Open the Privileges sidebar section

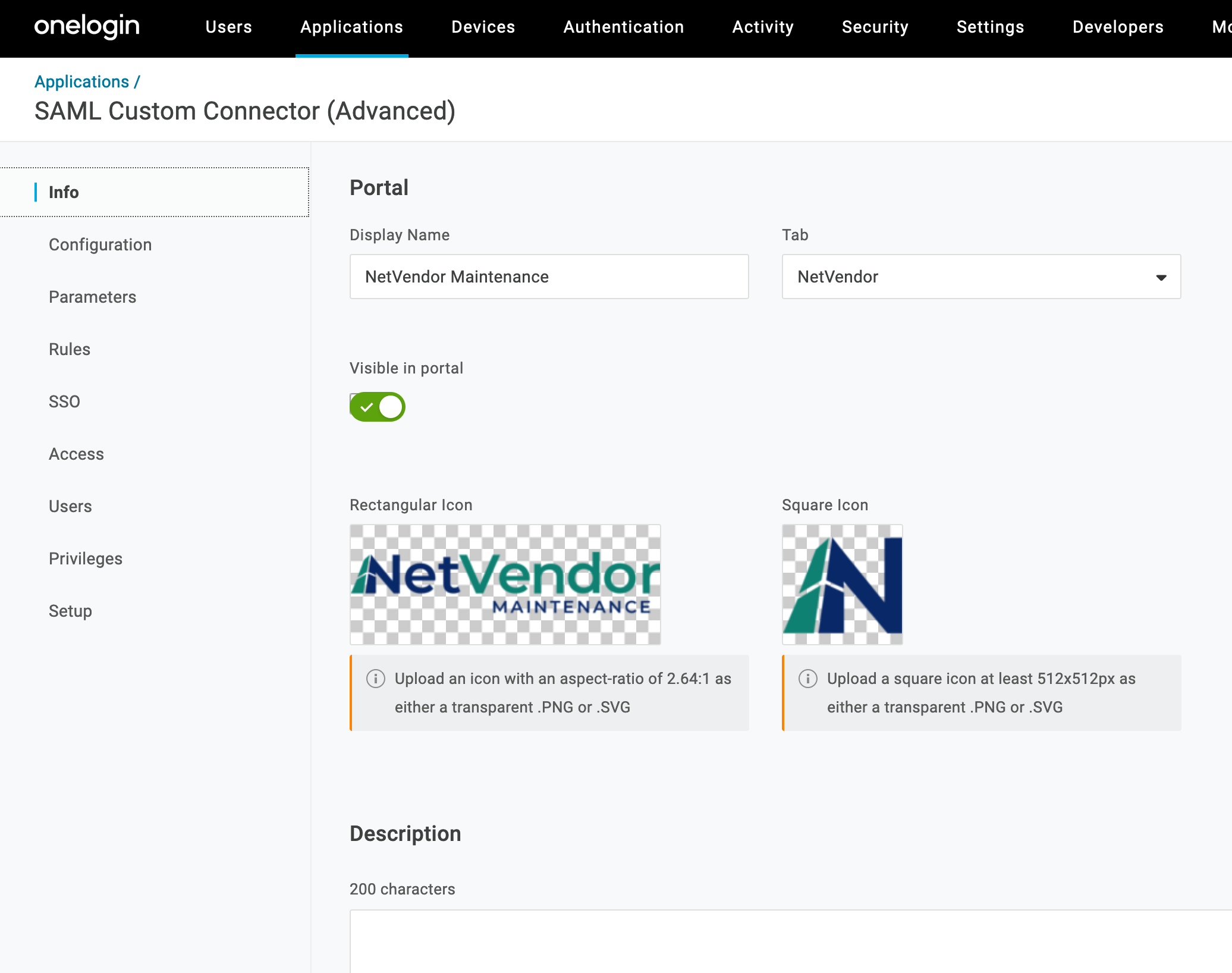coord(86,558)
